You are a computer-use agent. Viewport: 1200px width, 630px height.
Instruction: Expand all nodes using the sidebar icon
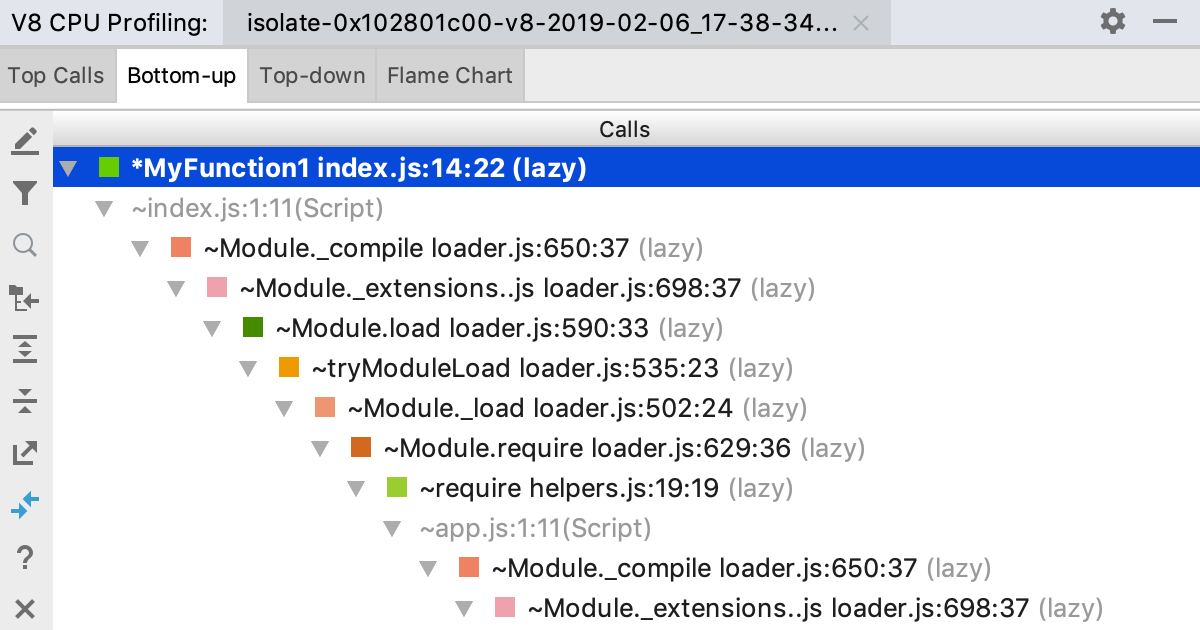pyautogui.click(x=25, y=349)
